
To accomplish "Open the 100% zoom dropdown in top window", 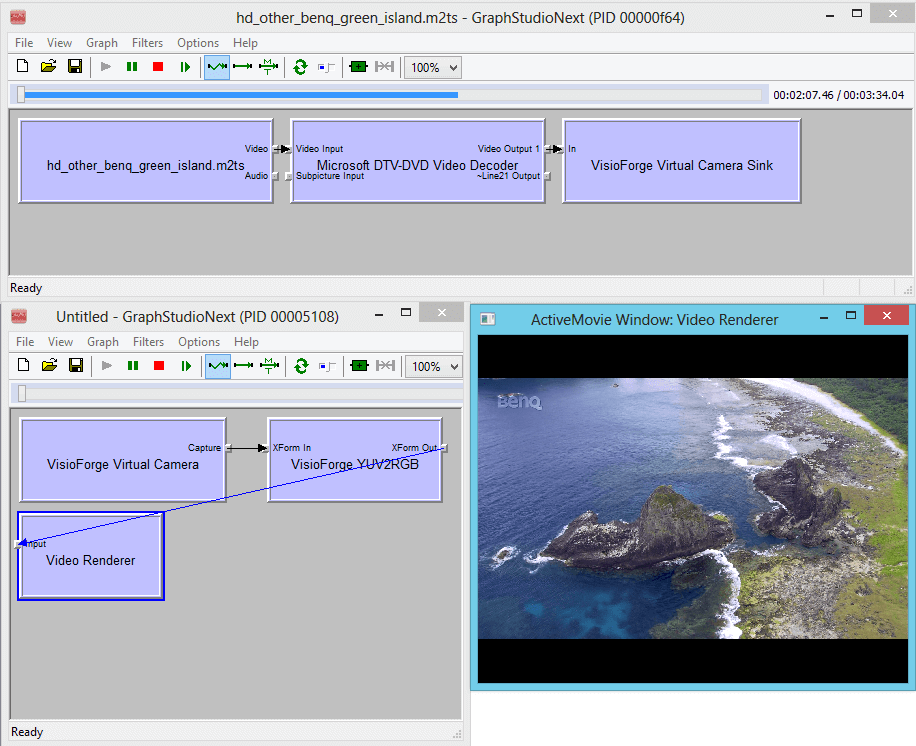I will pyautogui.click(x=433, y=68).
